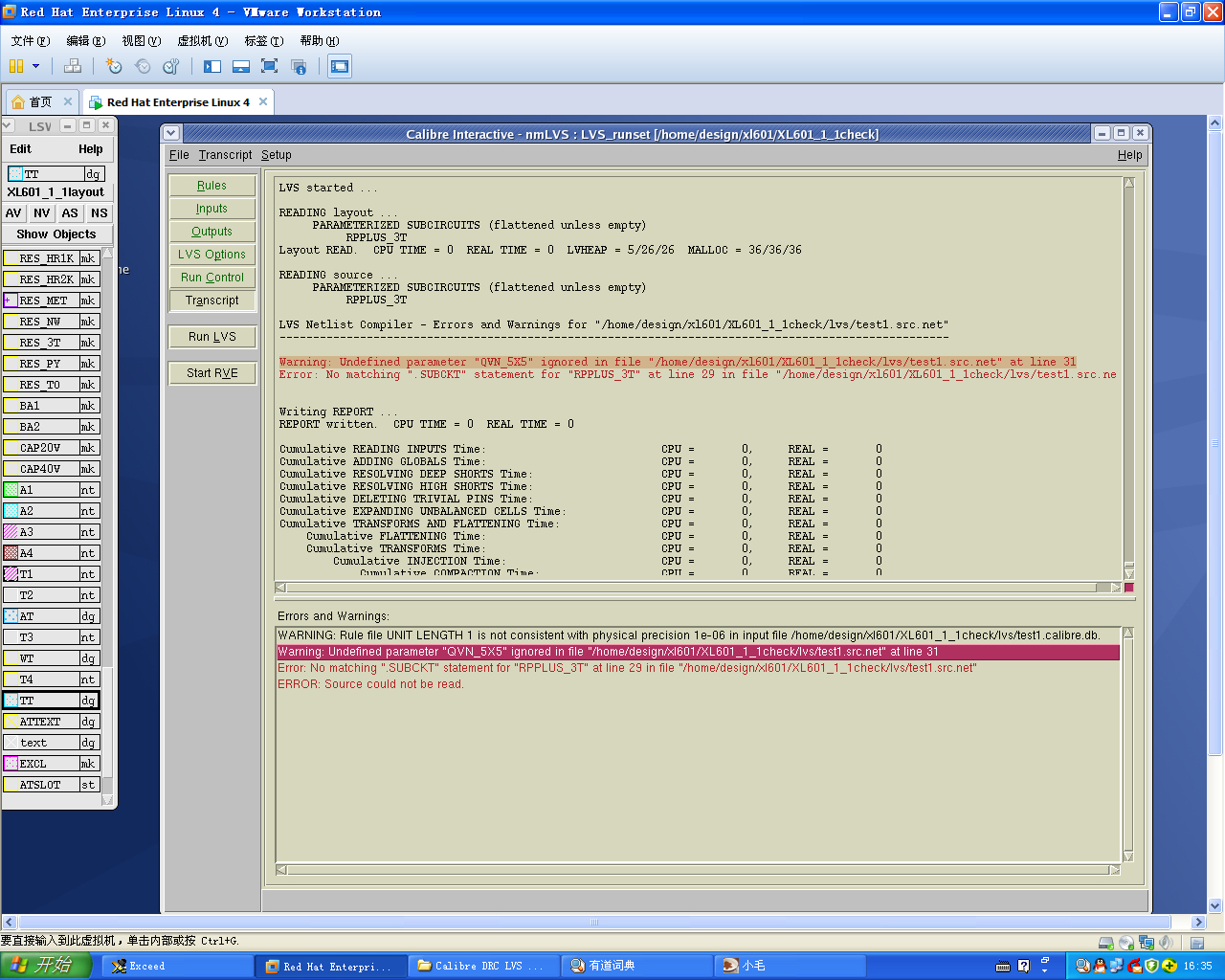1225x980 pixels.
Task: Click the Outputs button
Action: point(212,232)
